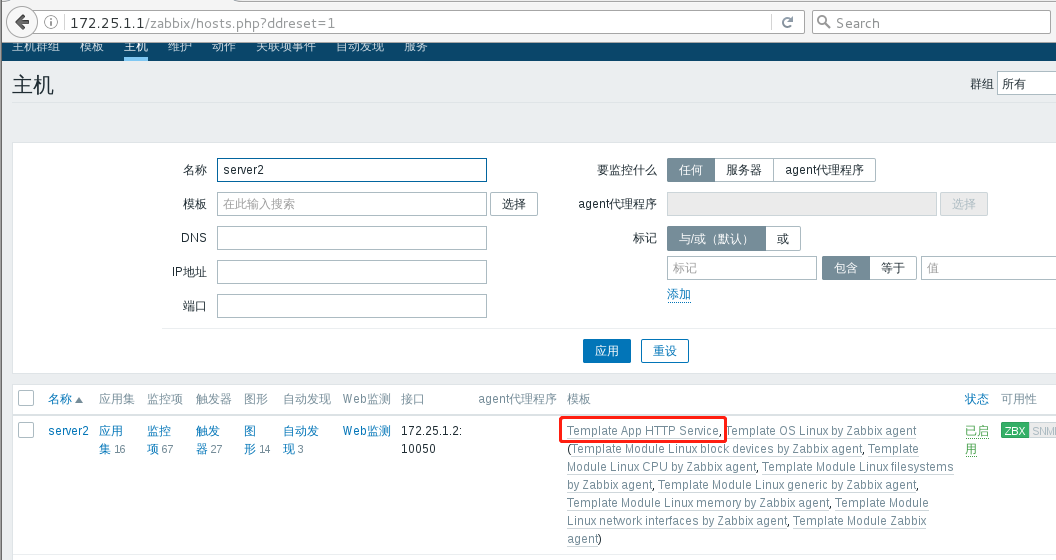This screenshot has height=560, width=1056.
Task: Open the 自动发现 menu tab
Action: (x=360, y=47)
